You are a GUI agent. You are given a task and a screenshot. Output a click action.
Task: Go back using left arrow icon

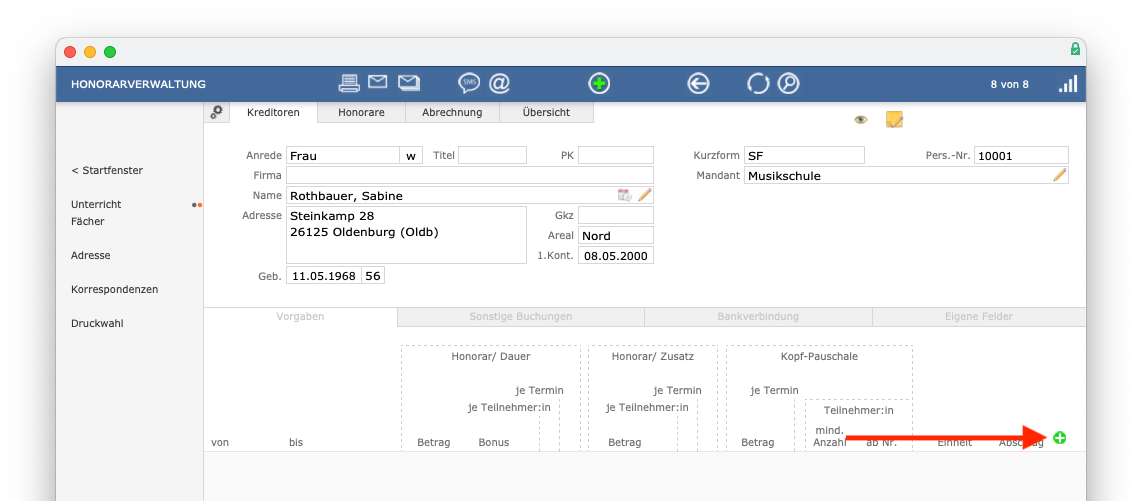point(698,84)
